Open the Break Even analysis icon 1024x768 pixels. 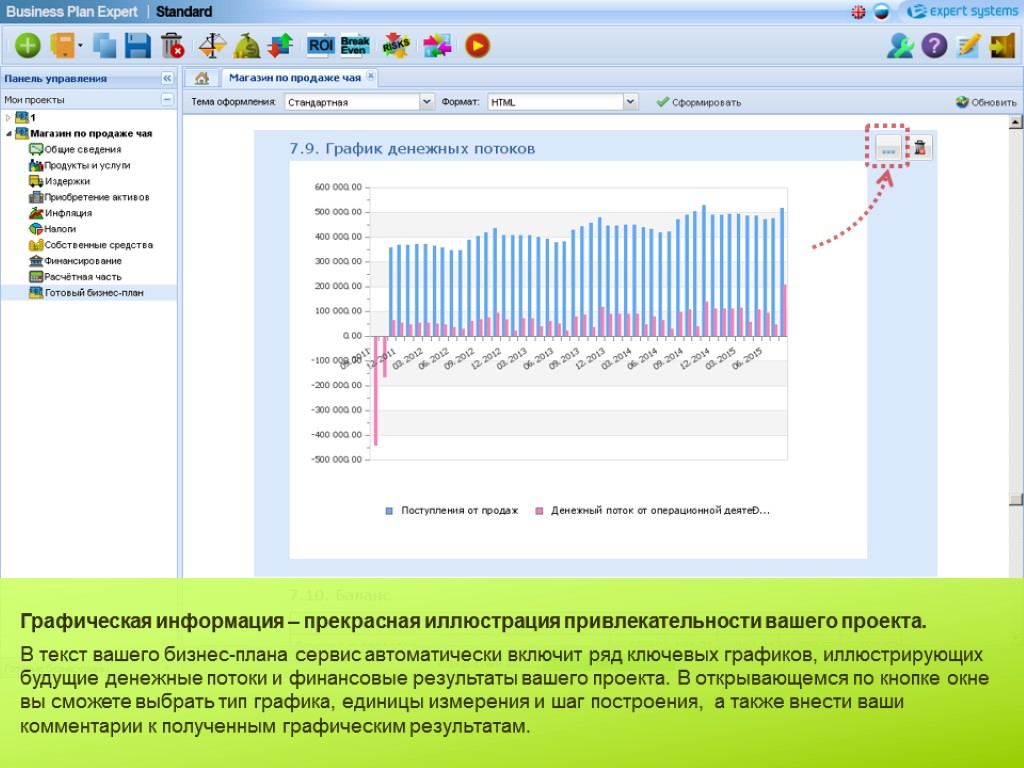click(355, 45)
